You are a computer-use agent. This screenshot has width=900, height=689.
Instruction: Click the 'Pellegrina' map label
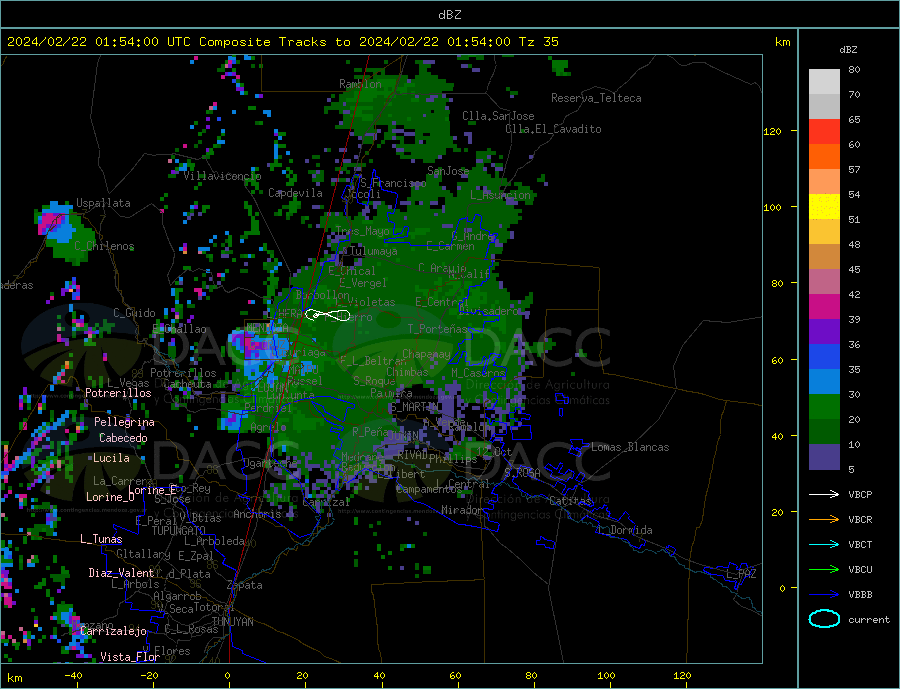[125, 422]
